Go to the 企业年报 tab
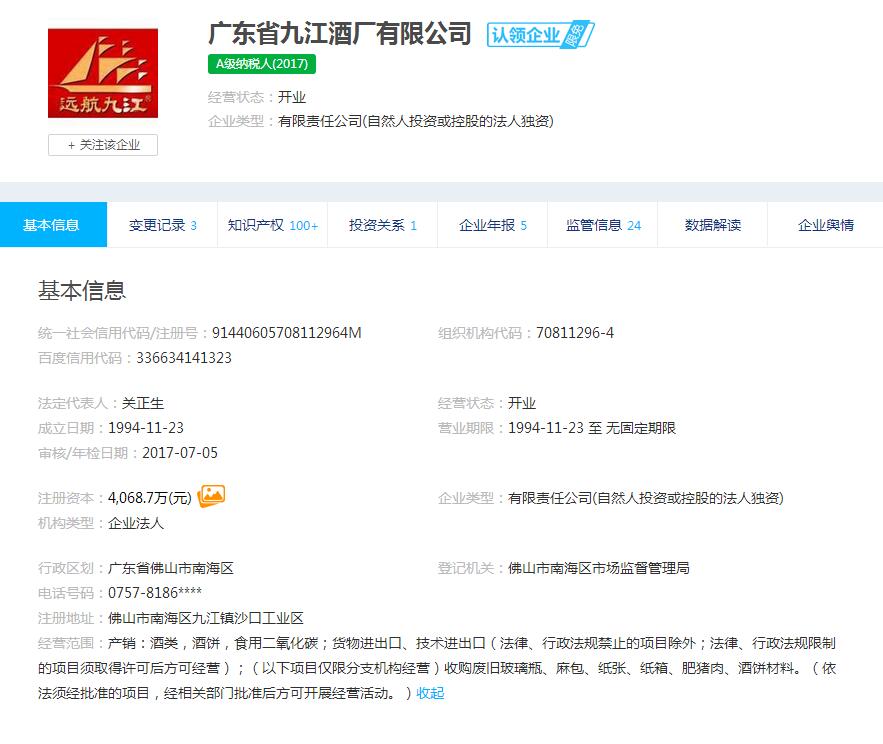The image size is (883, 744). tap(492, 225)
